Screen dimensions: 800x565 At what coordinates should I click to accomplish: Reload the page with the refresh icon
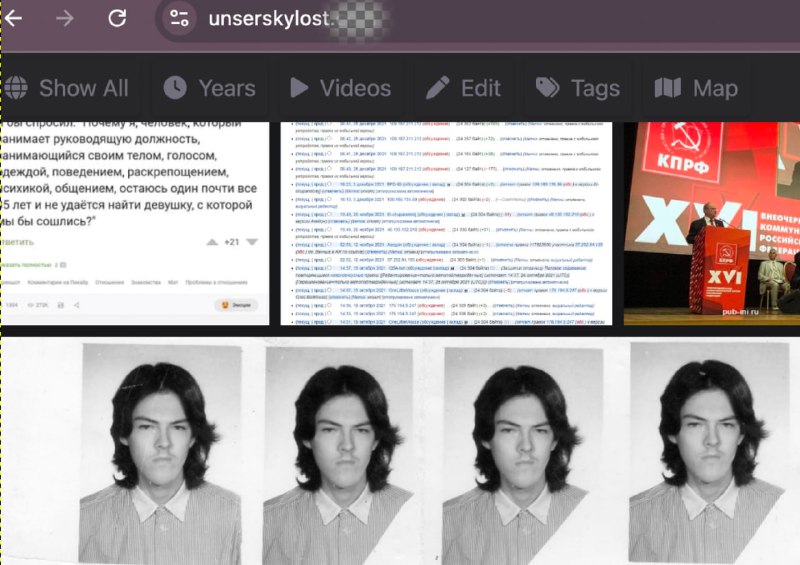[x=117, y=18]
